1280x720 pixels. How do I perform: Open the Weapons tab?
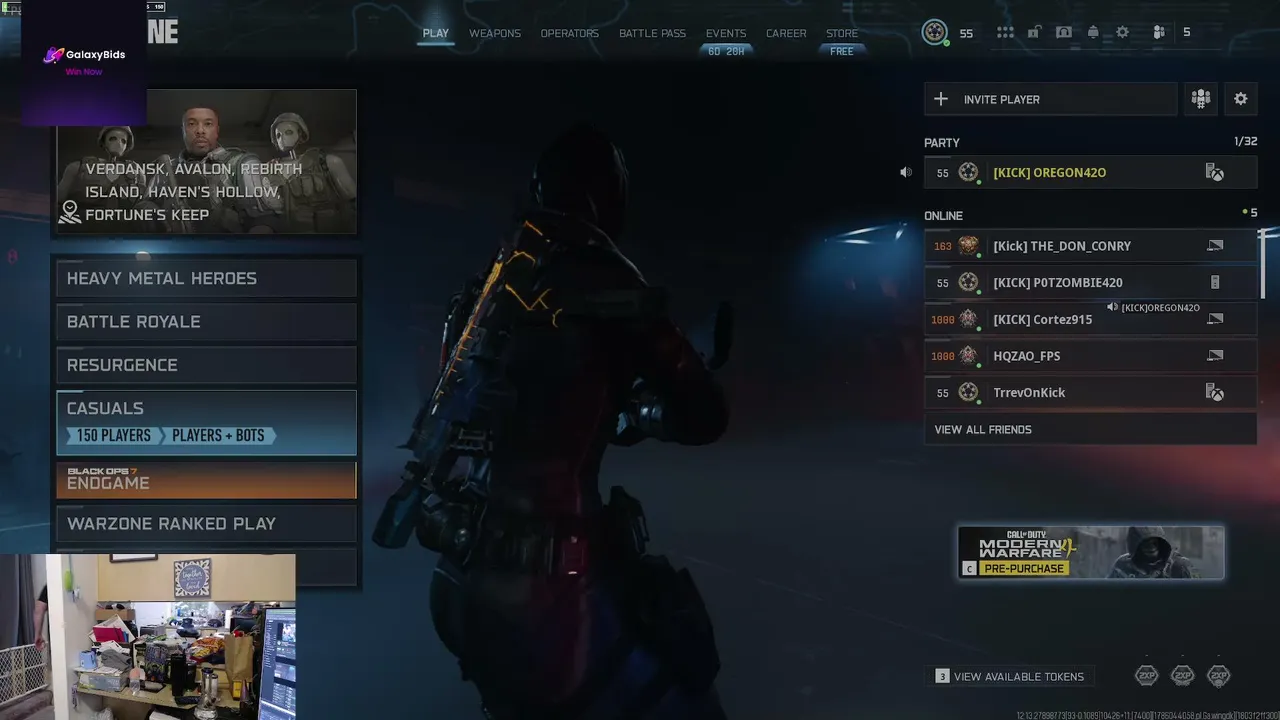point(495,33)
